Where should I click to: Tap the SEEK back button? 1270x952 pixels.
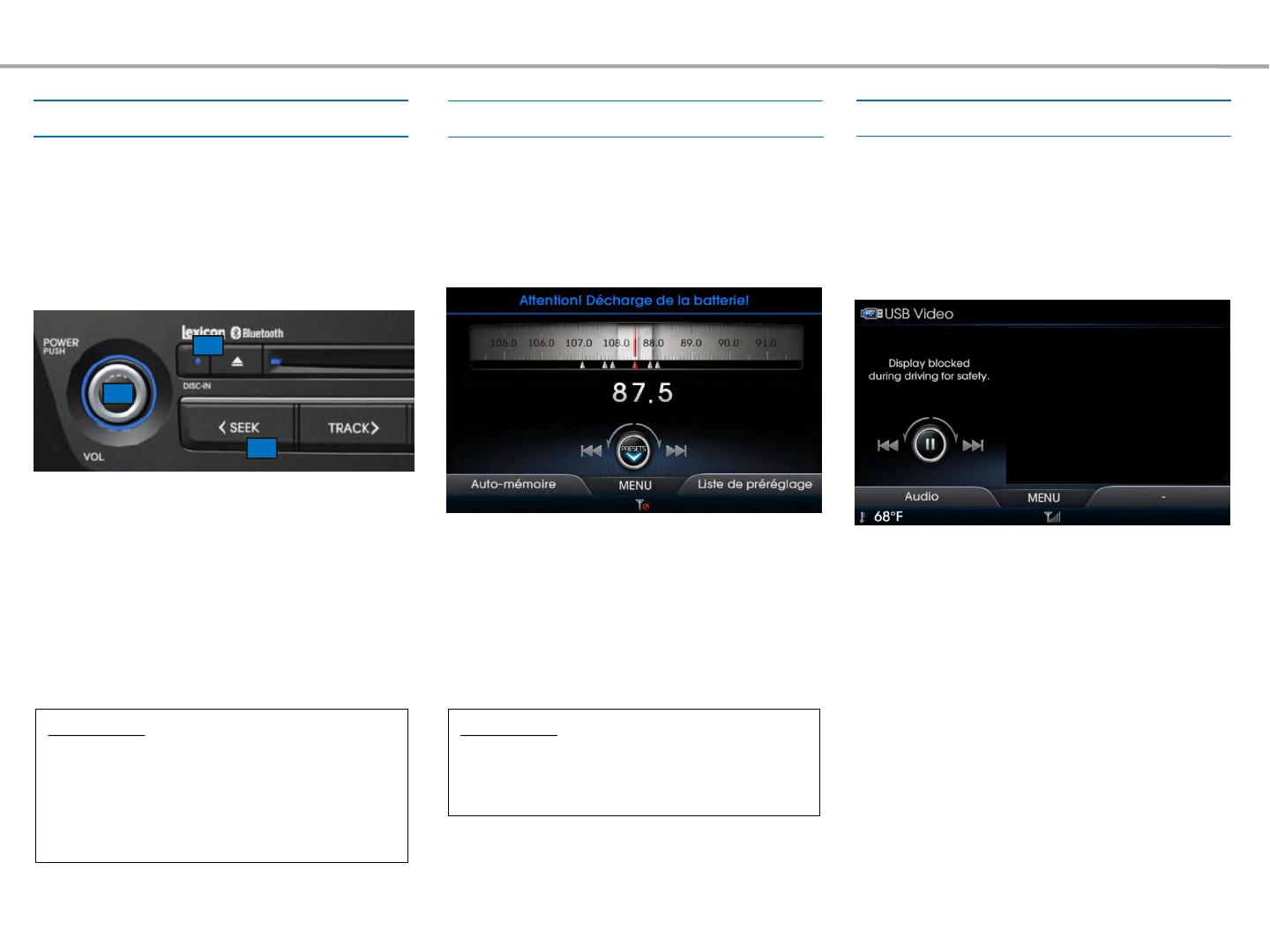(x=238, y=428)
